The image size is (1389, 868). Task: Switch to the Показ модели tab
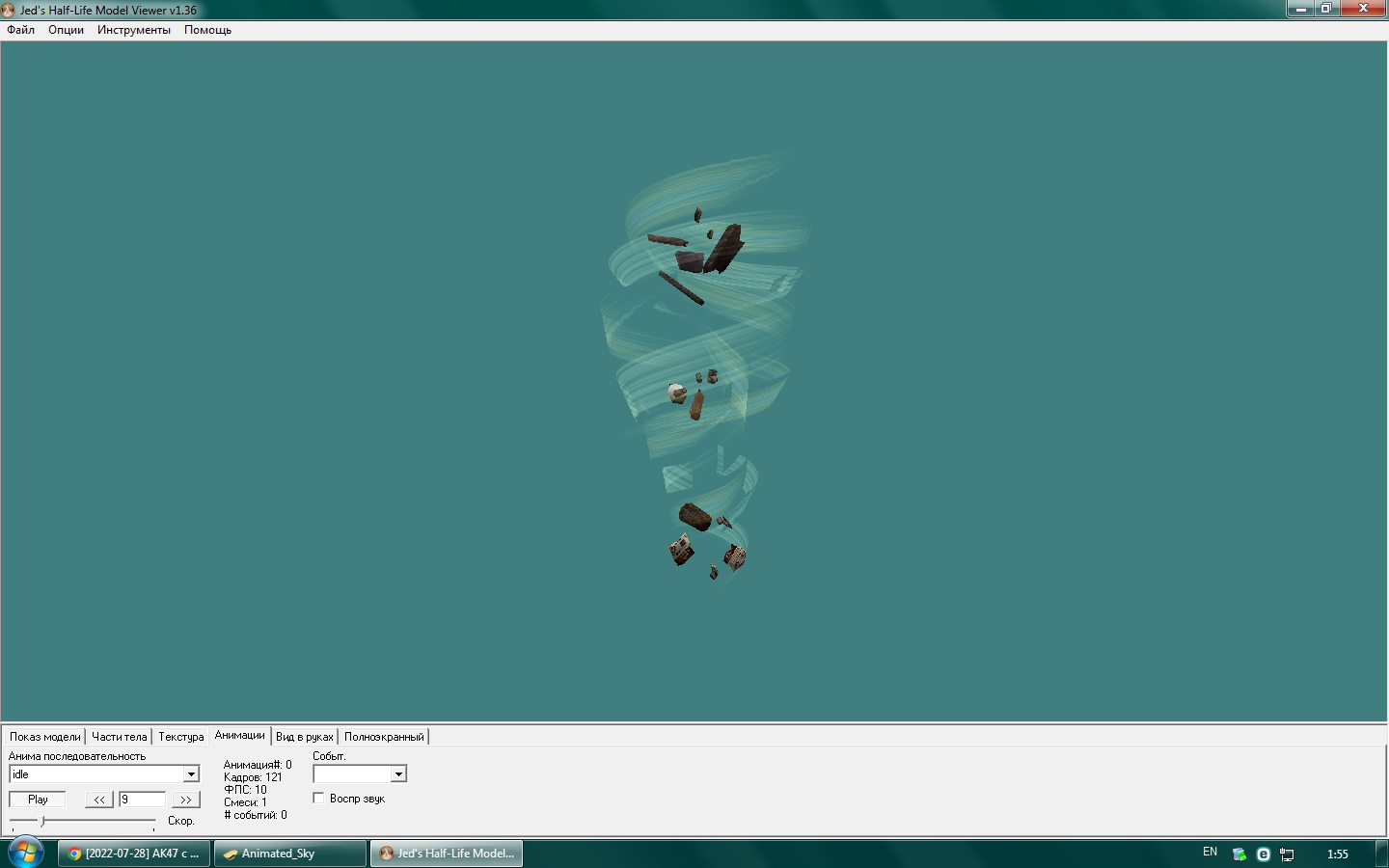tap(45, 737)
